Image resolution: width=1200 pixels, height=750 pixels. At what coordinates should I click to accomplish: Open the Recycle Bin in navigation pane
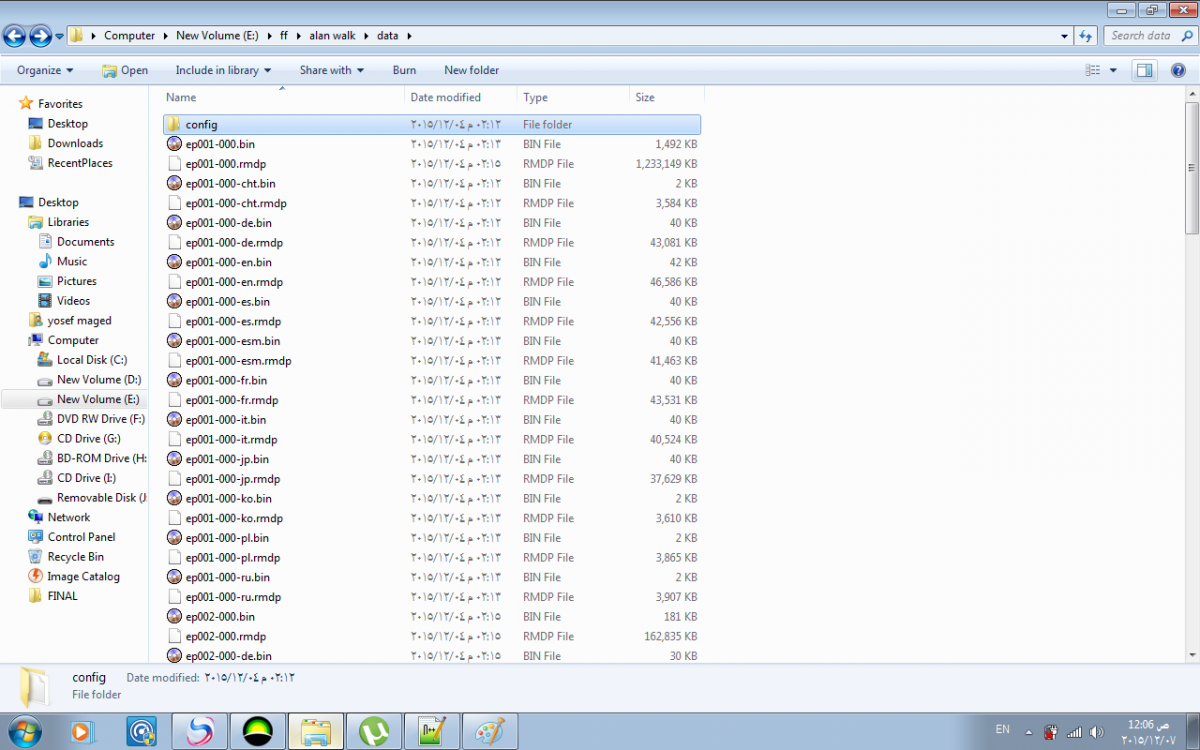coord(75,557)
